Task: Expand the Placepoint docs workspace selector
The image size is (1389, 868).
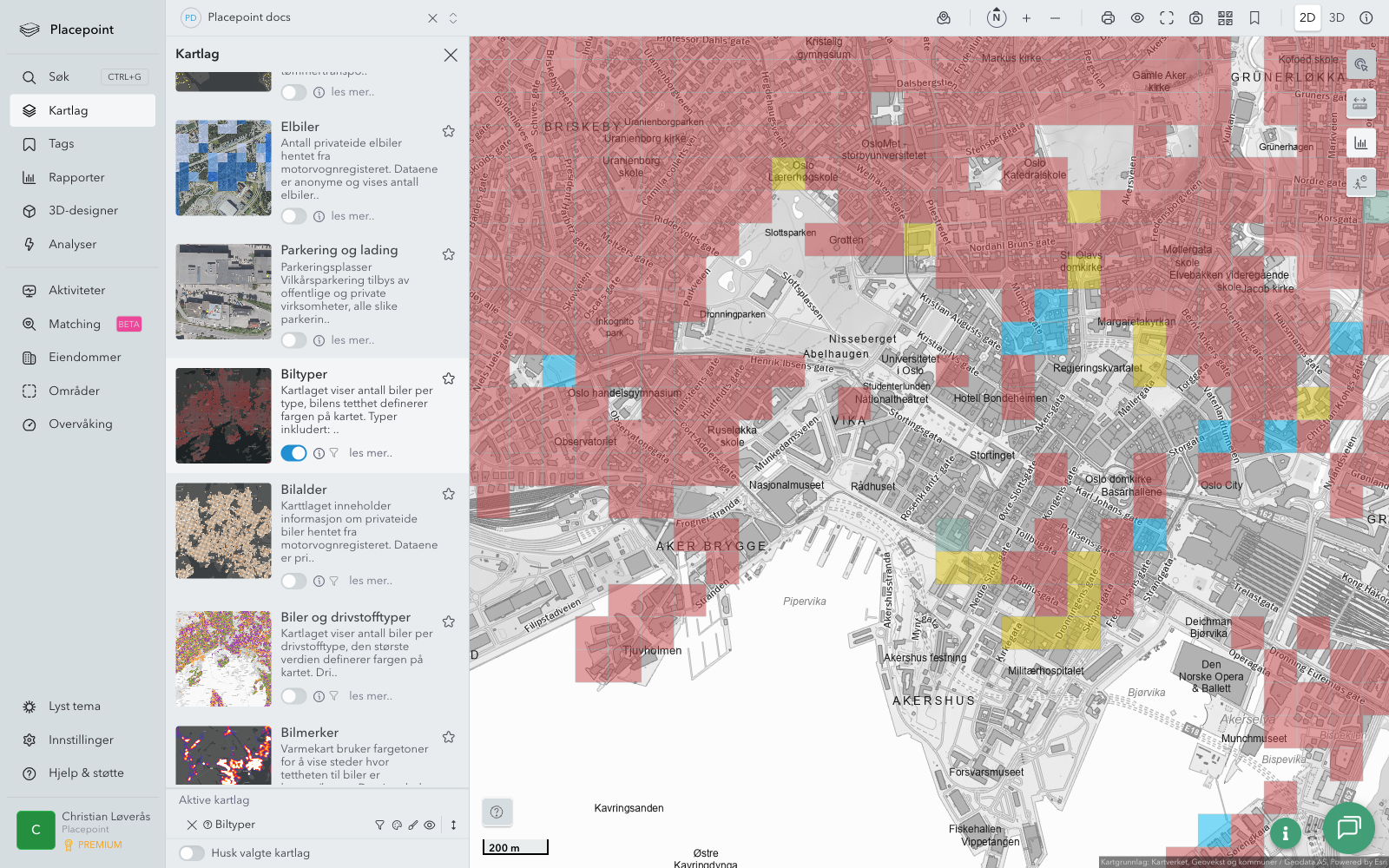Action: coord(453,18)
